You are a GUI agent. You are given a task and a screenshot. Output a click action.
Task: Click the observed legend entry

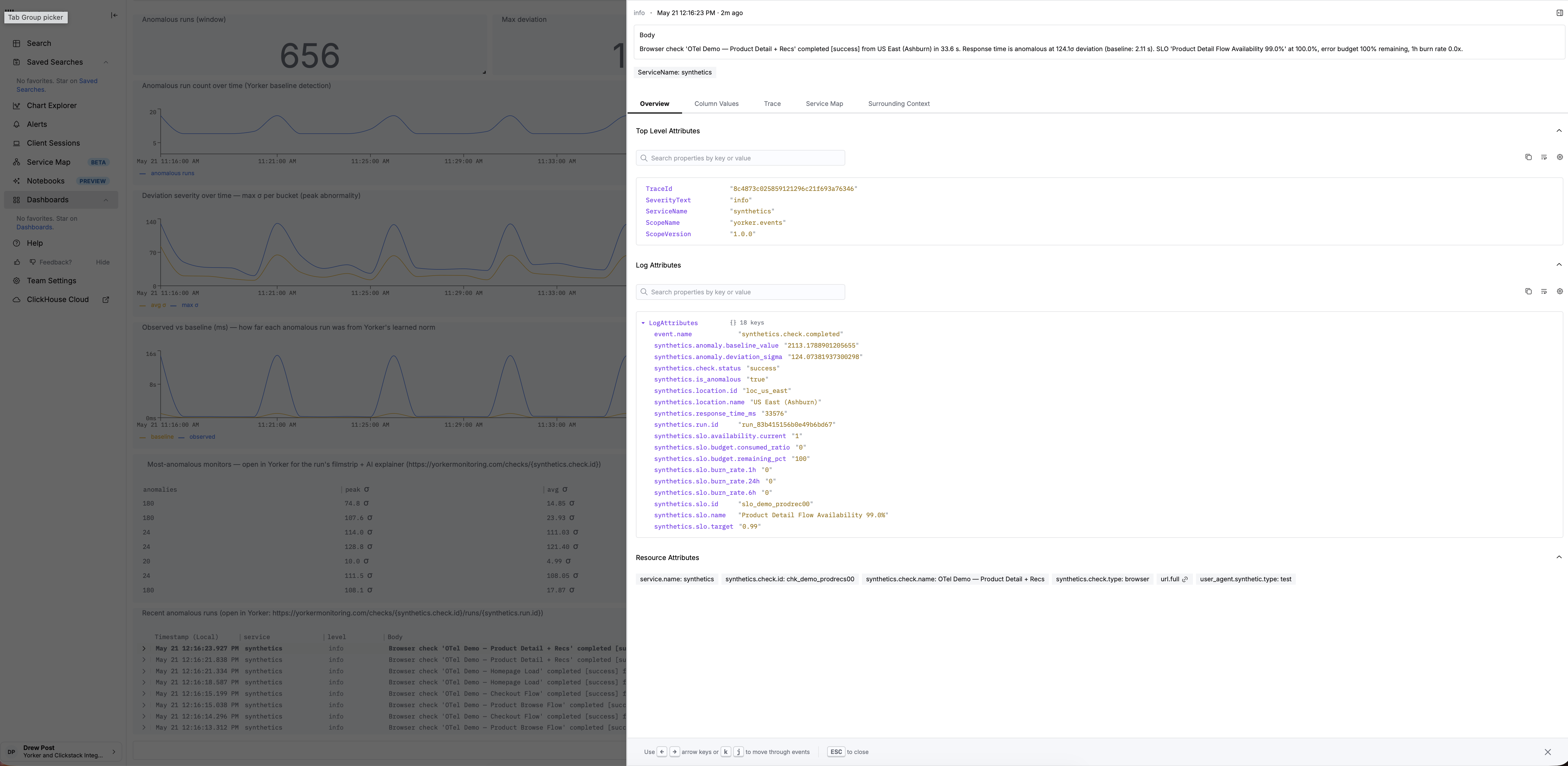[196, 437]
